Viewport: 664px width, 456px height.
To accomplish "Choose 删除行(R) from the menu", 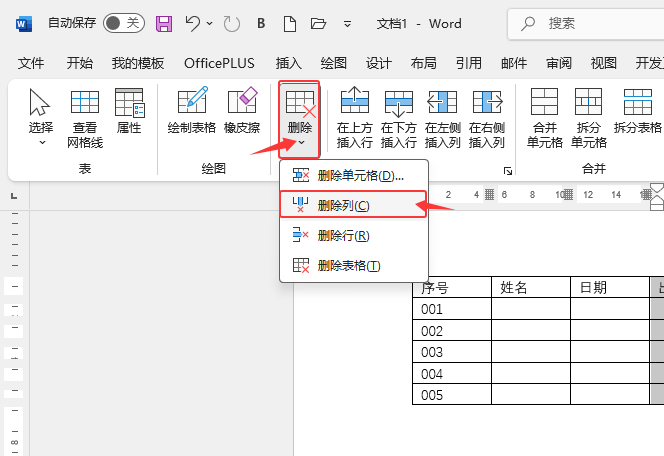I will click(x=354, y=235).
